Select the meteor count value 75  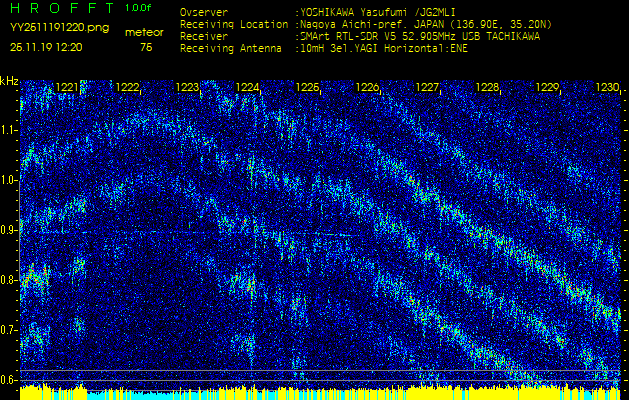coord(146,47)
